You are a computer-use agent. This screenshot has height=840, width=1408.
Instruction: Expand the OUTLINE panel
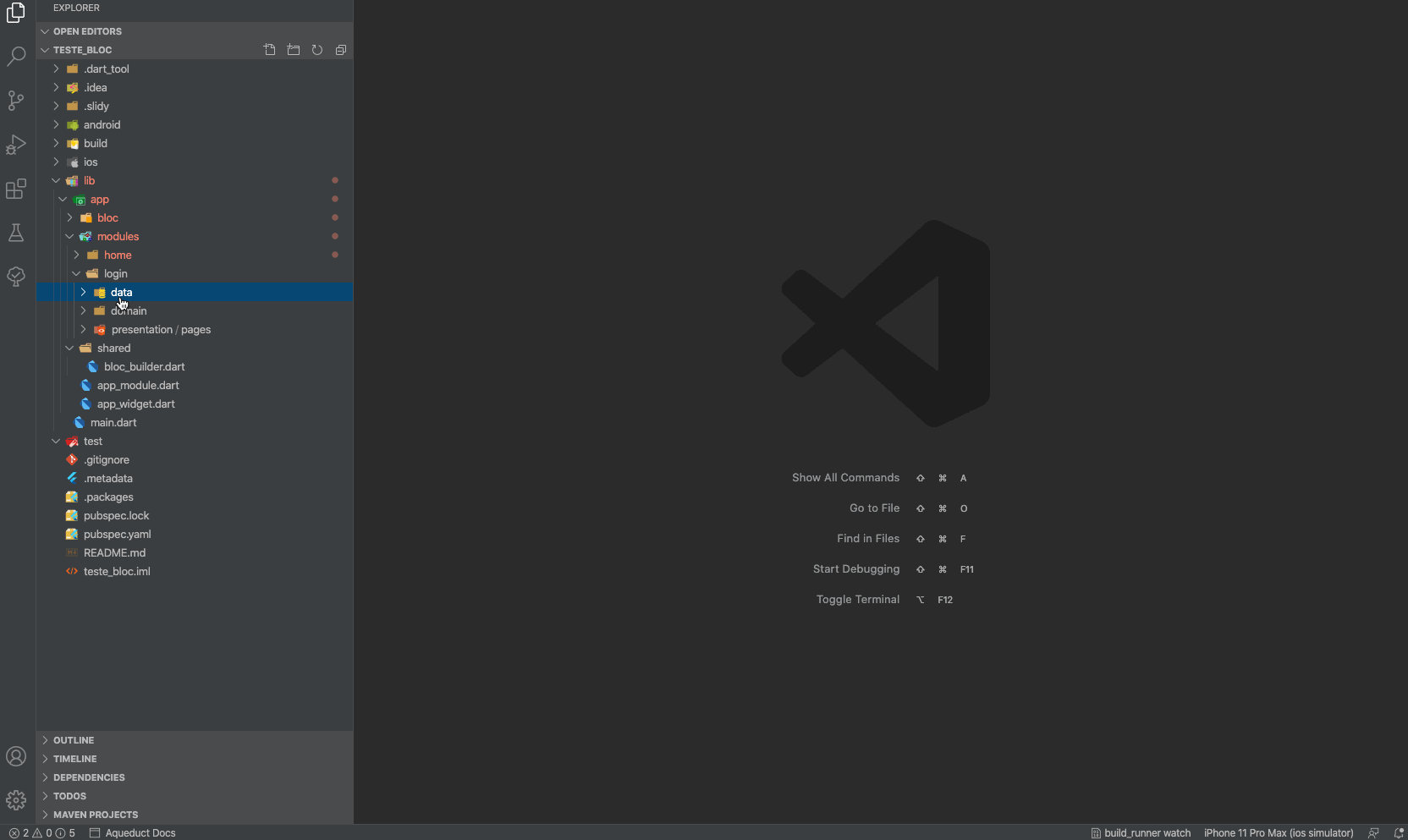[195, 740]
